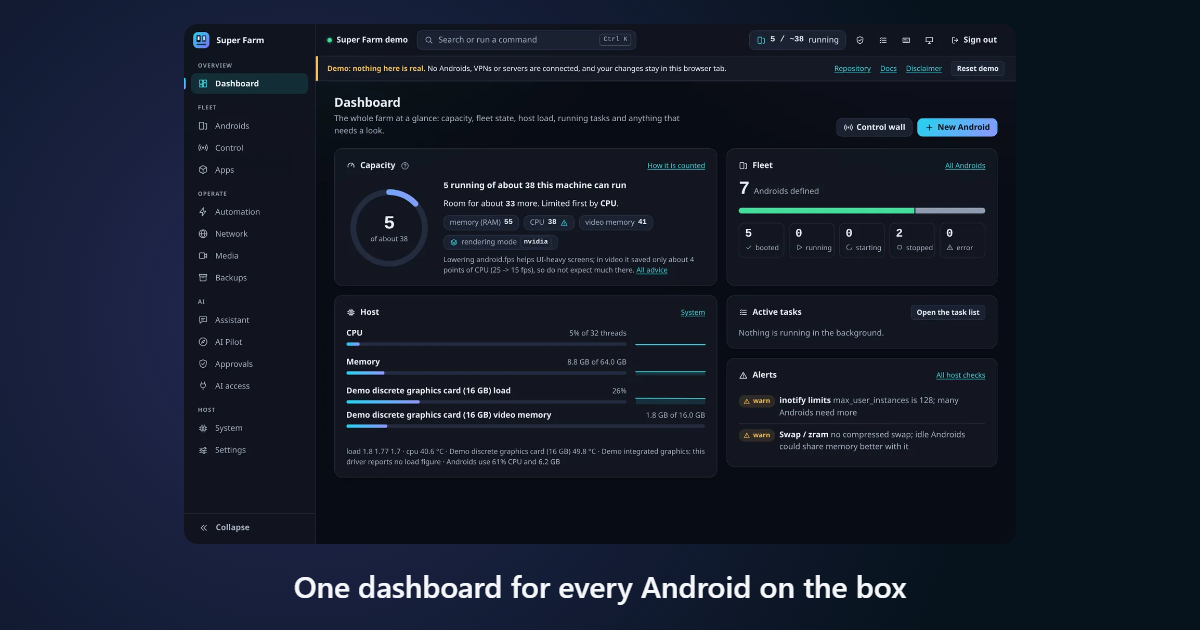This screenshot has width=1200, height=630.
Task: Click Open the task list button
Action: [948, 312]
